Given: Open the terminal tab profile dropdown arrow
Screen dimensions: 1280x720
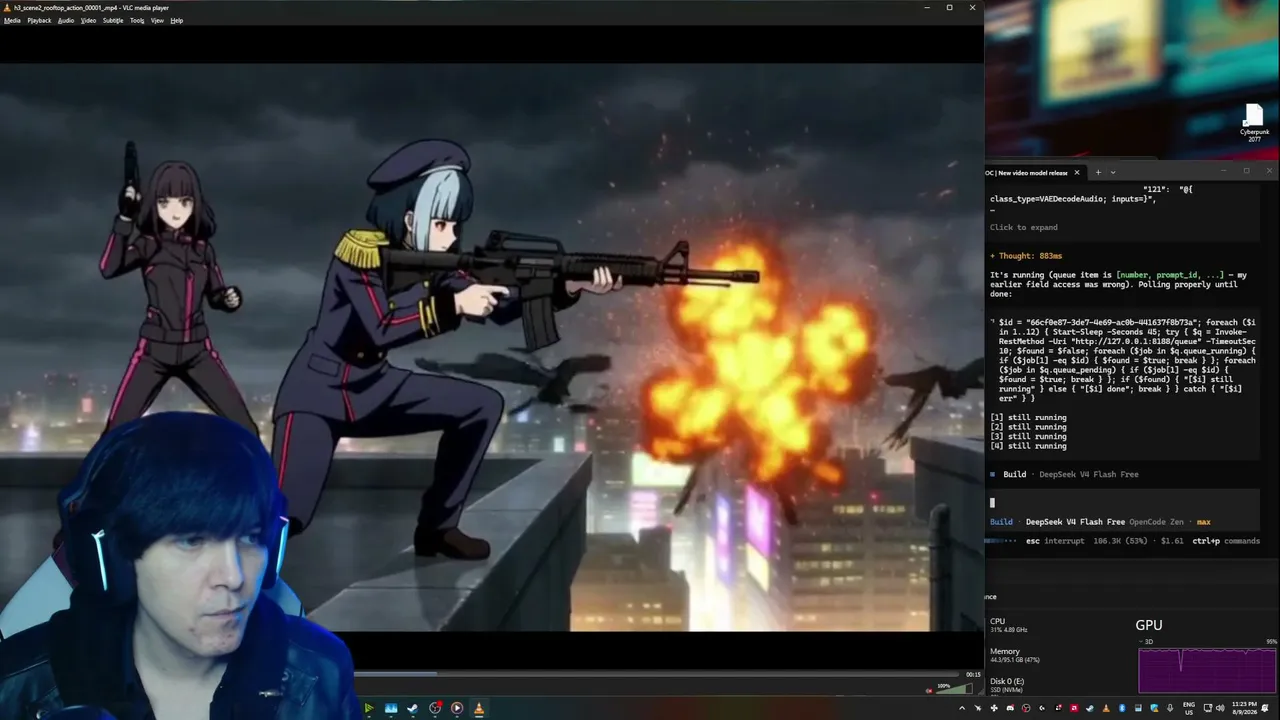Looking at the screenshot, I should pyautogui.click(x=1113, y=172).
